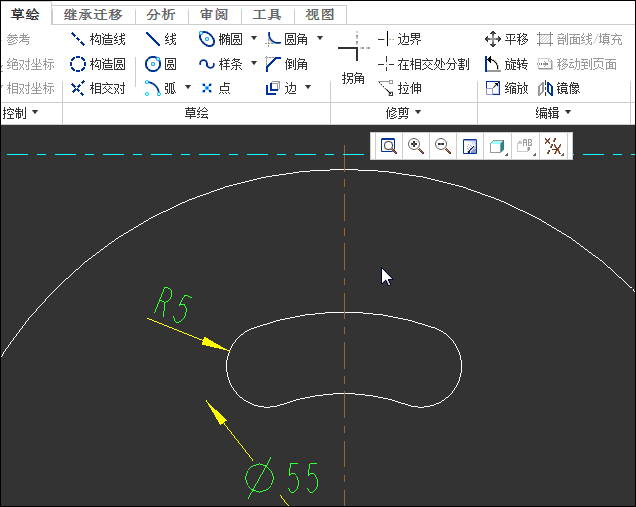Expand the 样条 spline dropdown arrow
The height and width of the screenshot is (507, 636).
pyautogui.click(x=254, y=64)
